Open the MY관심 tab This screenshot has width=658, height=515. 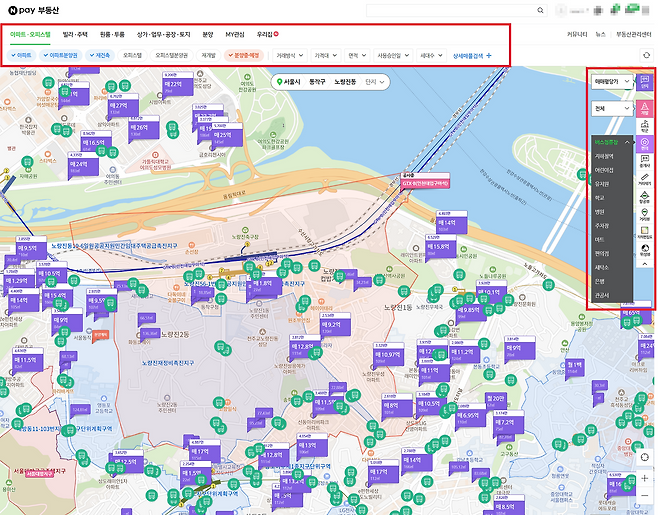tap(235, 34)
